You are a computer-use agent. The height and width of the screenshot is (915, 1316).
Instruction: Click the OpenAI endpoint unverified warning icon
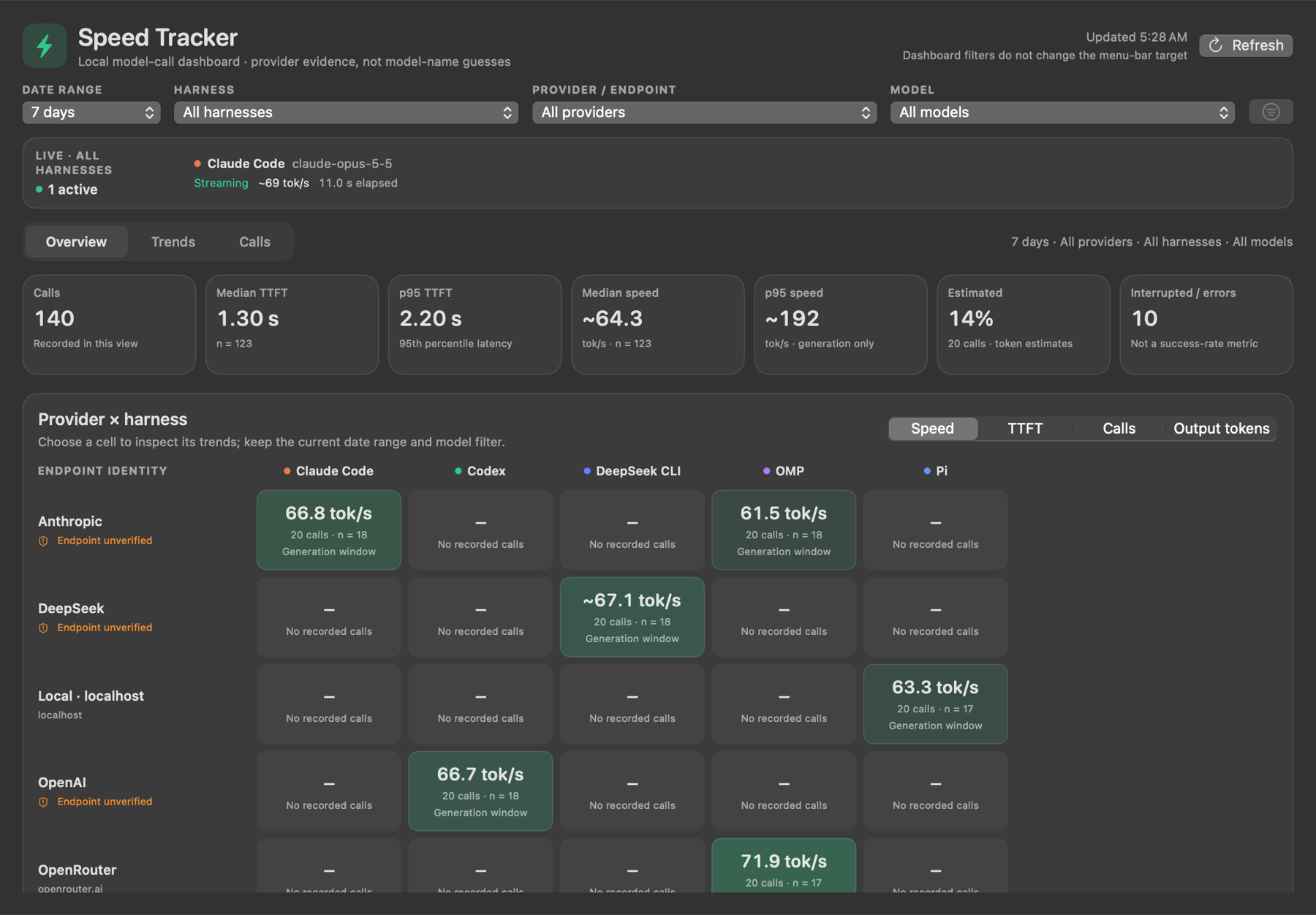[43, 802]
